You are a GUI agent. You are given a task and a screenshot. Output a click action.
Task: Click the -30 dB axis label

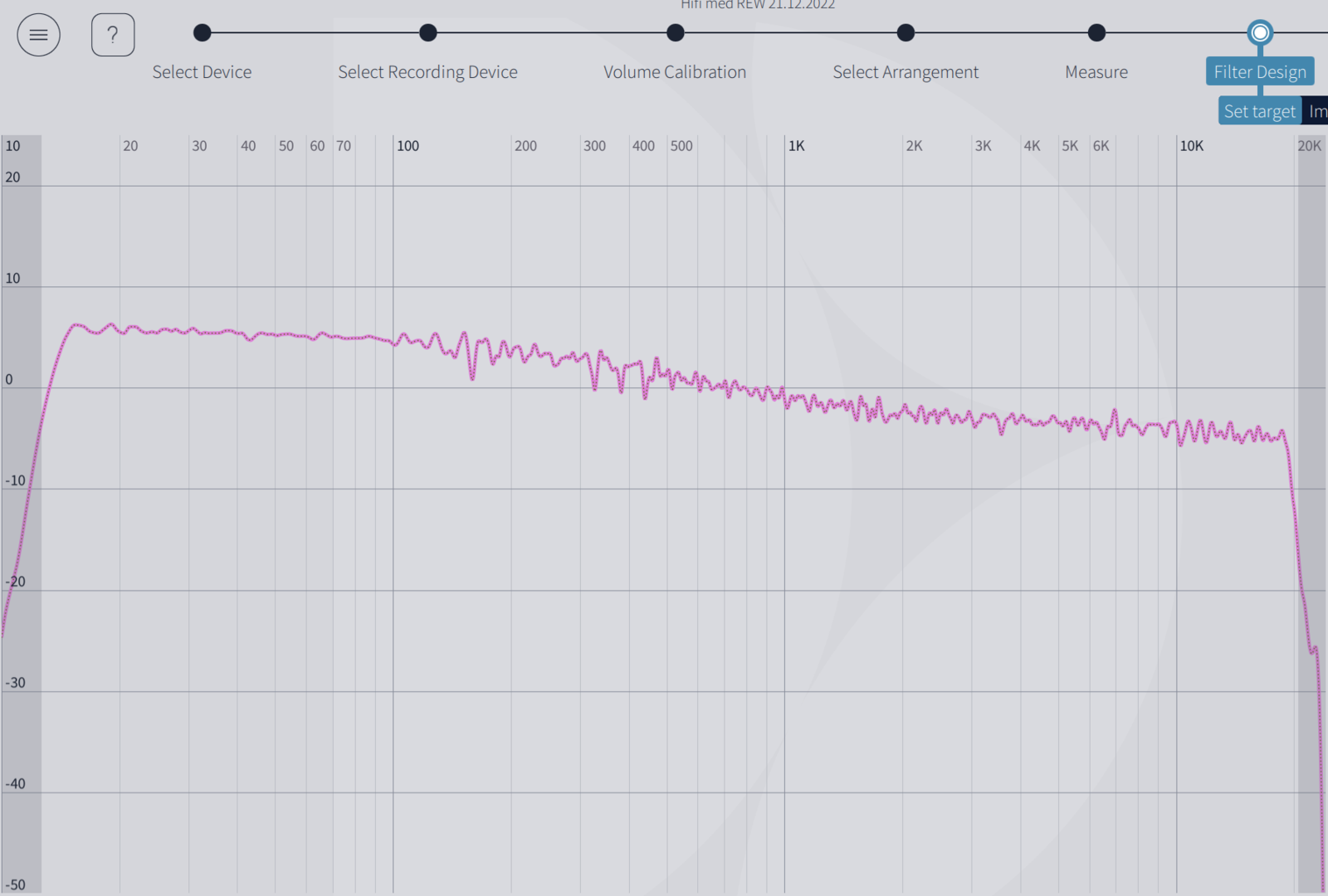pyautogui.click(x=15, y=683)
